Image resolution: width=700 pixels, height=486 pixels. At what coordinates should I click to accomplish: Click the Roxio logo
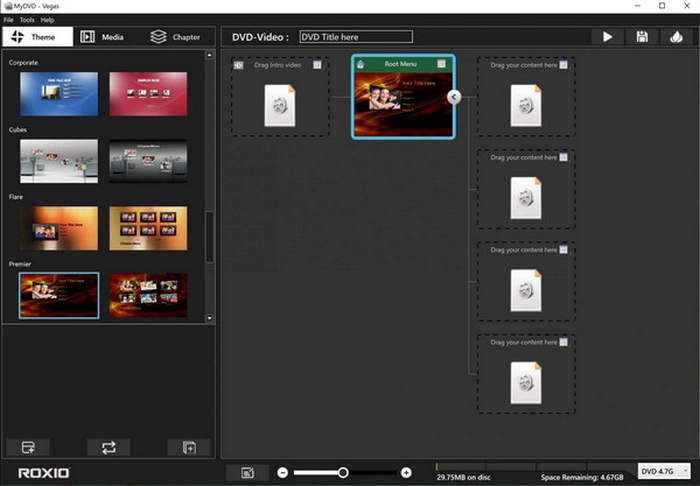pyautogui.click(x=44, y=473)
